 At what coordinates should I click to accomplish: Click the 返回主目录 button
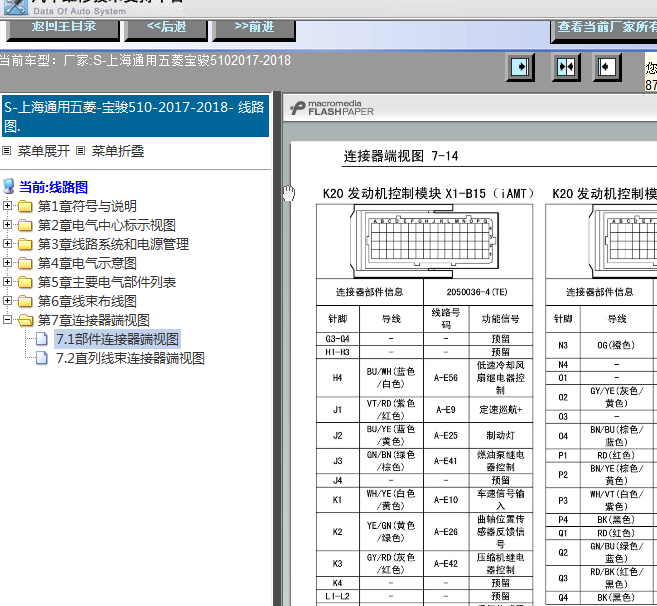tap(63, 30)
